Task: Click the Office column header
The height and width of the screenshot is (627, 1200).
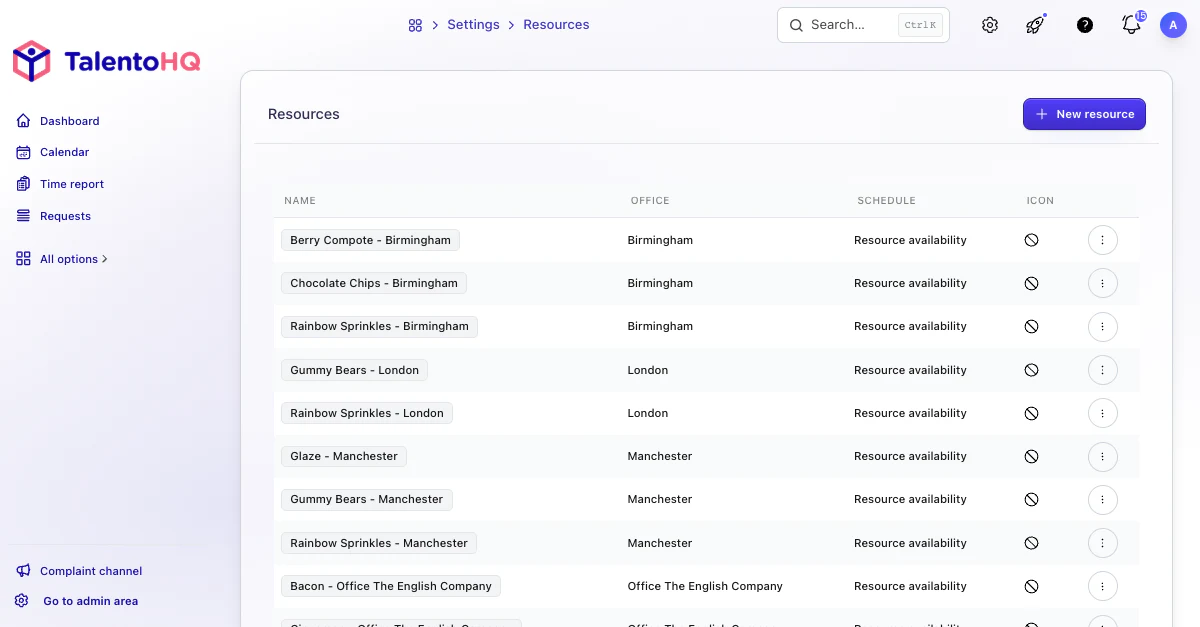Action: [x=650, y=200]
